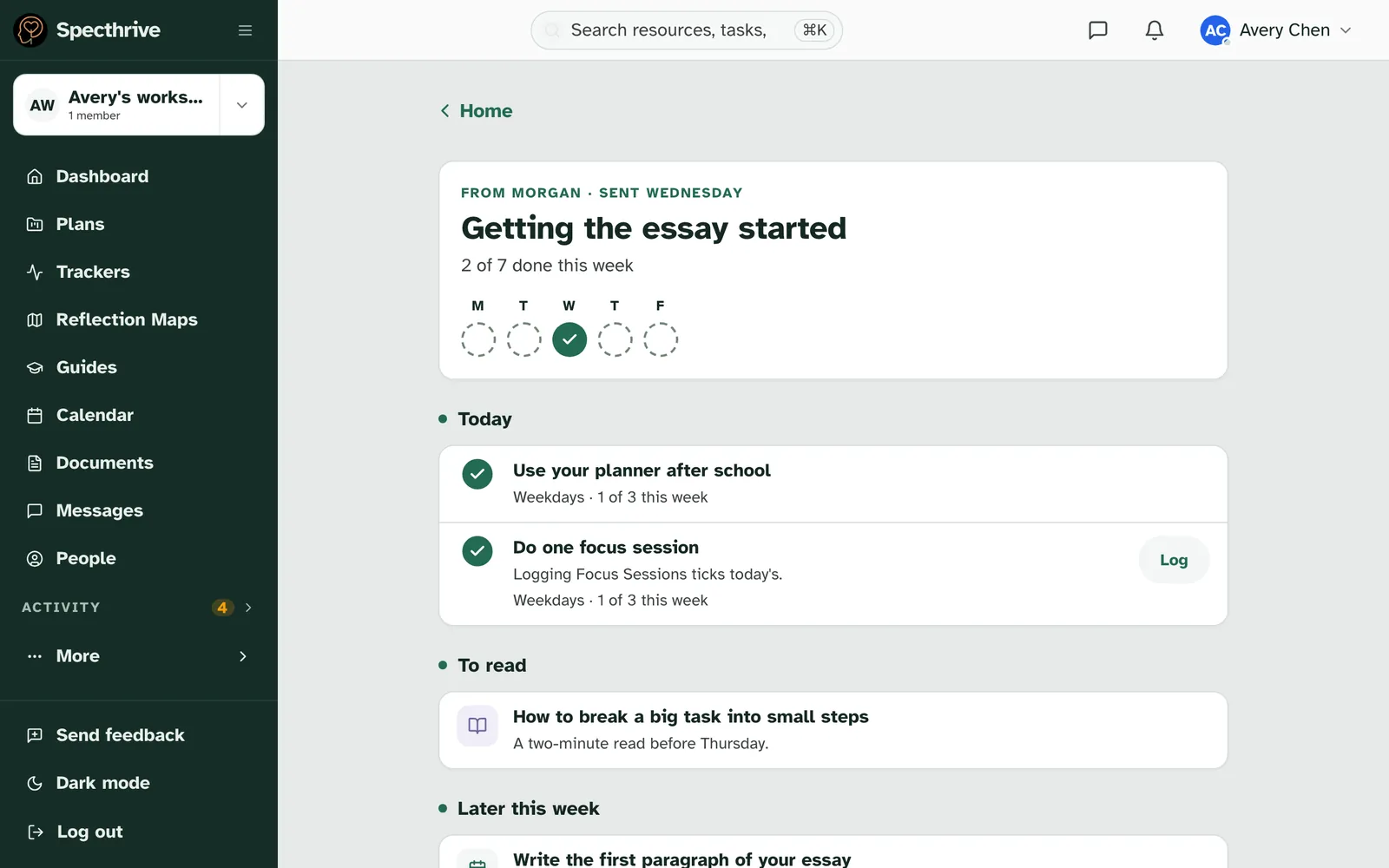Open the Avery Chen account dropdown
Screen dimensions: 1389x868
click(x=1276, y=30)
